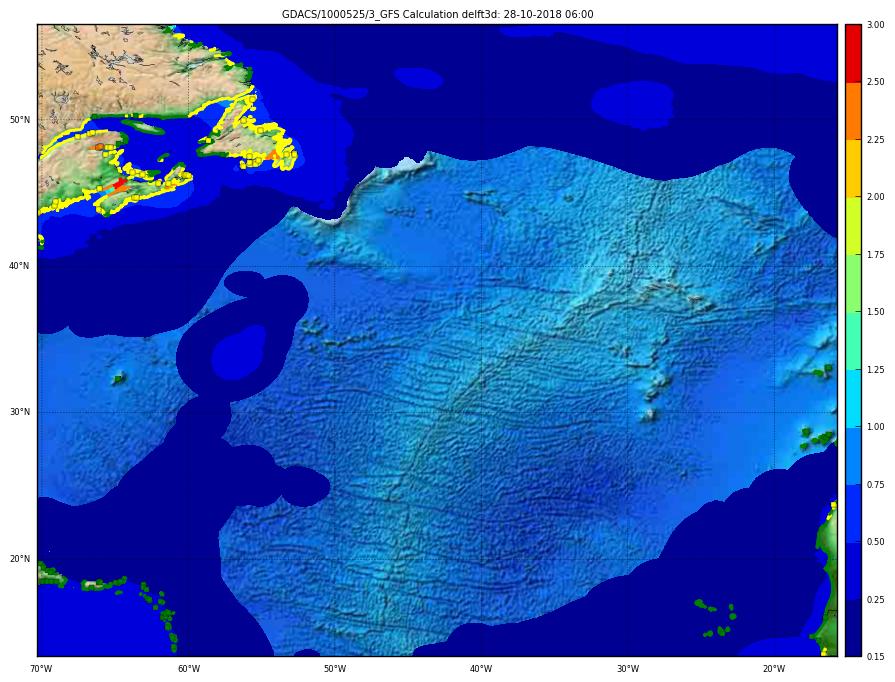Click the 3.00 label on the color bar

point(875,25)
